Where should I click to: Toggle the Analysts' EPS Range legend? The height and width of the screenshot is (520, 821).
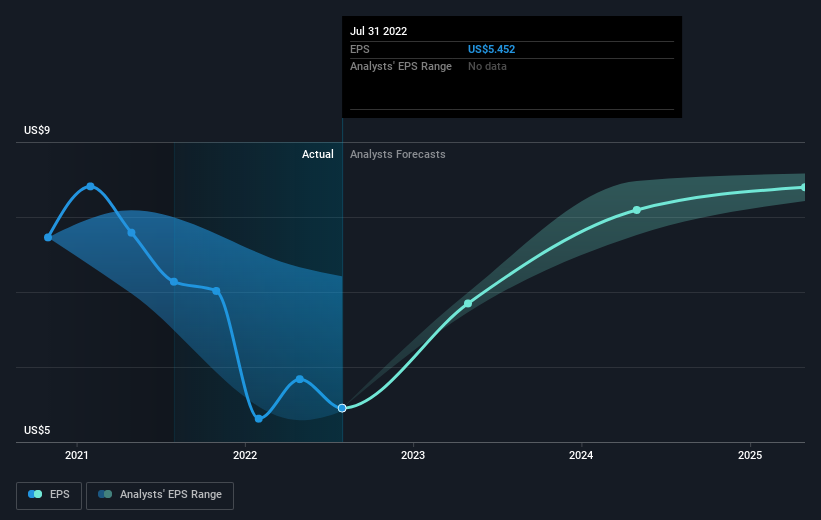[160, 495]
